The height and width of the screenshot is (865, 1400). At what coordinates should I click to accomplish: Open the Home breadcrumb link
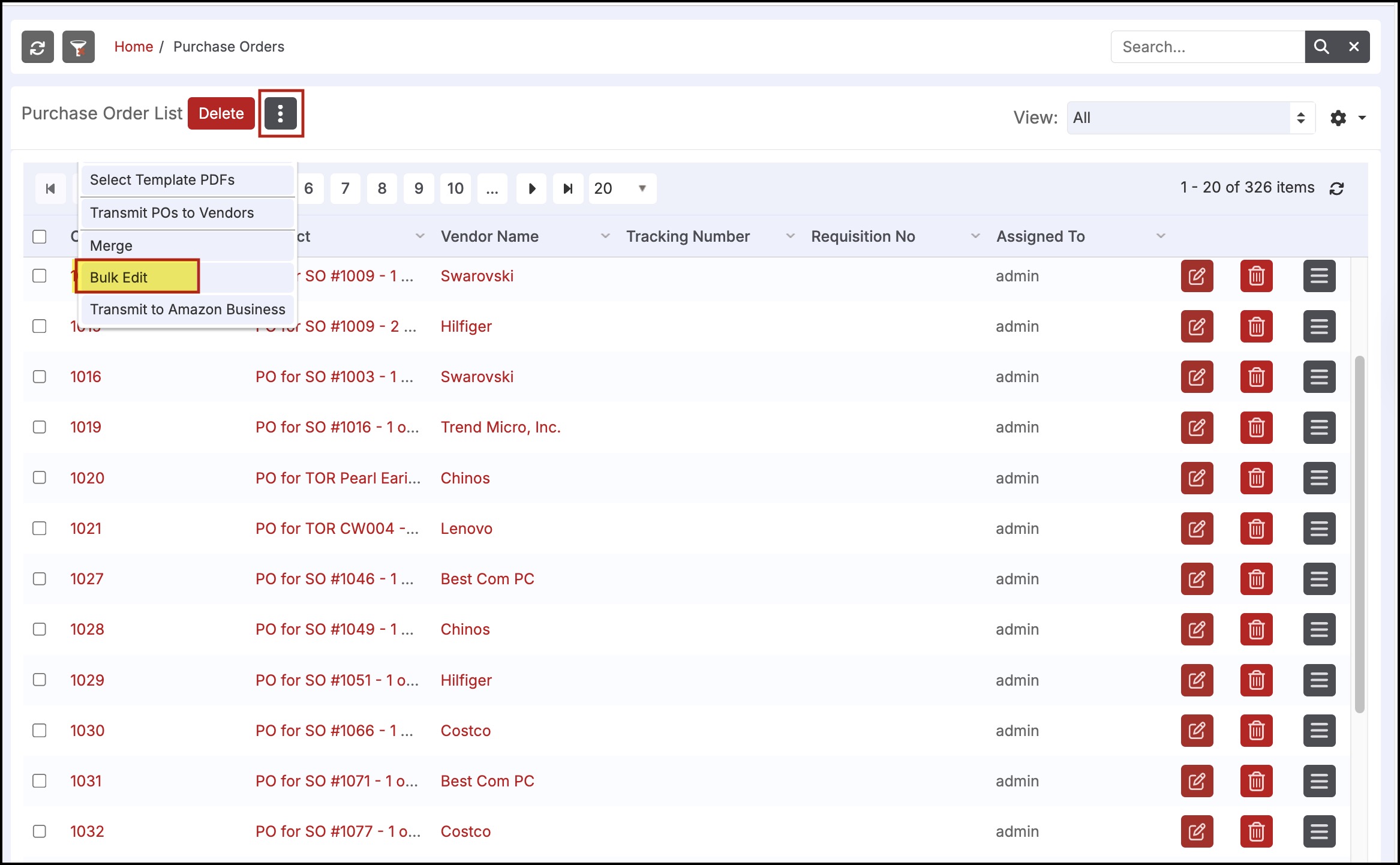pyautogui.click(x=133, y=47)
